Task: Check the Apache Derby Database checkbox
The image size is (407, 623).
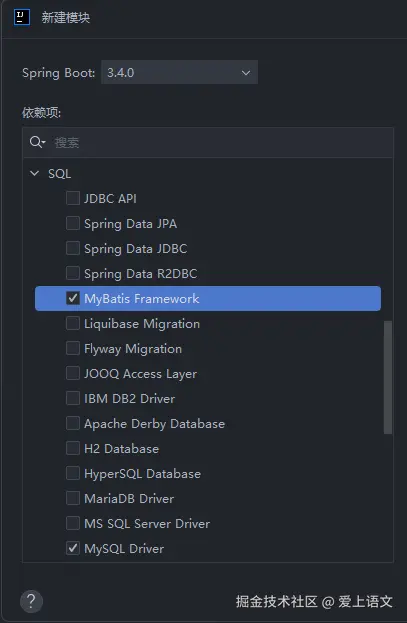Action: [73, 423]
